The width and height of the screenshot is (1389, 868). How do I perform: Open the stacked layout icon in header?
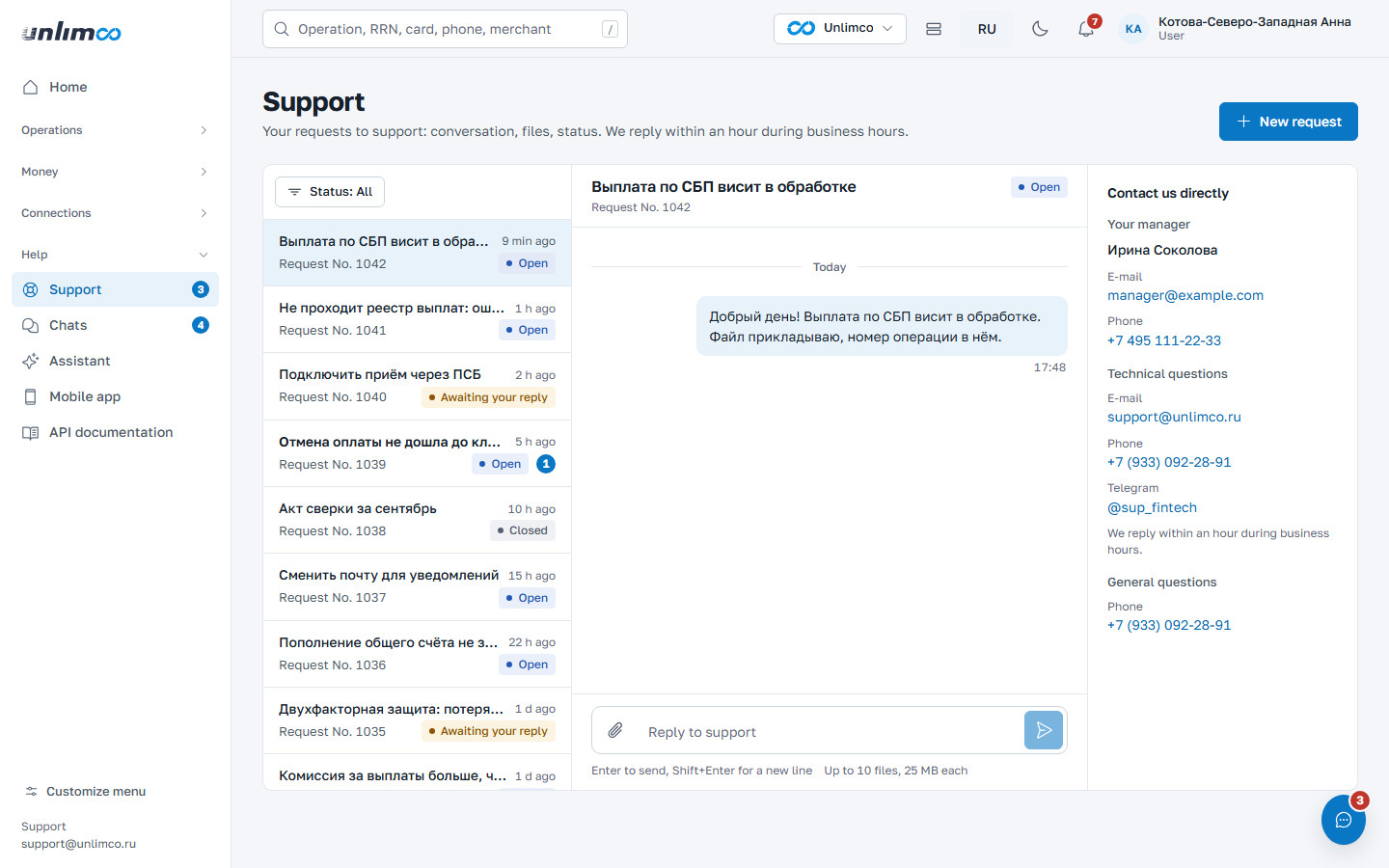pos(934,29)
